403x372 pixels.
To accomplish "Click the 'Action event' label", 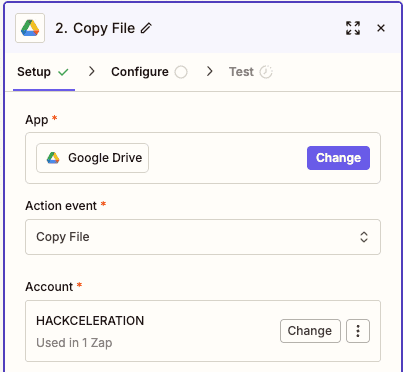I will click(61, 206).
